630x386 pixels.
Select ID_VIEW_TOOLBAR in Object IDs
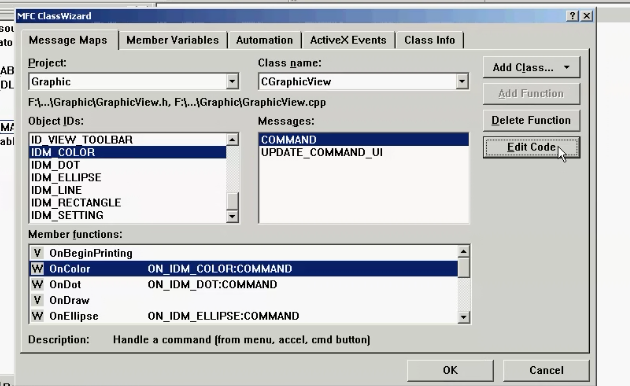[128, 140]
